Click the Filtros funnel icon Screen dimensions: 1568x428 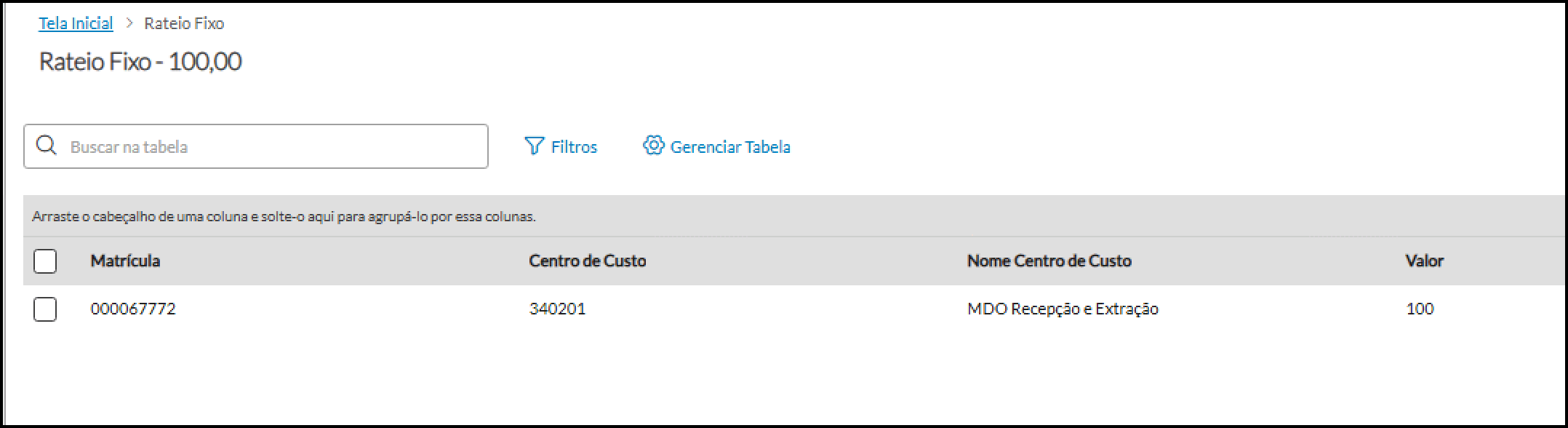click(x=535, y=146)
